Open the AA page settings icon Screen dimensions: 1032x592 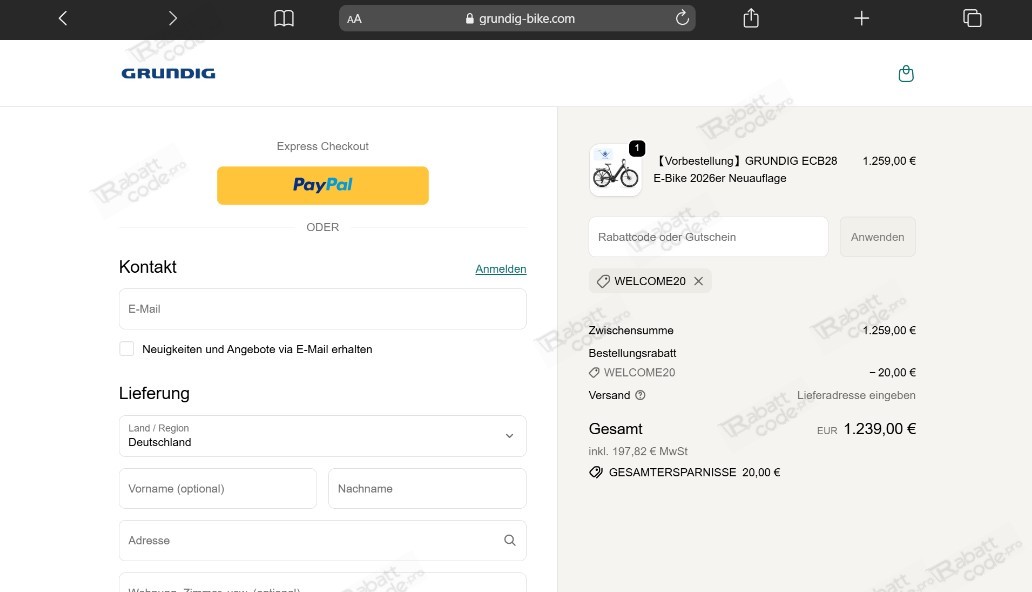tap(354, 18)
